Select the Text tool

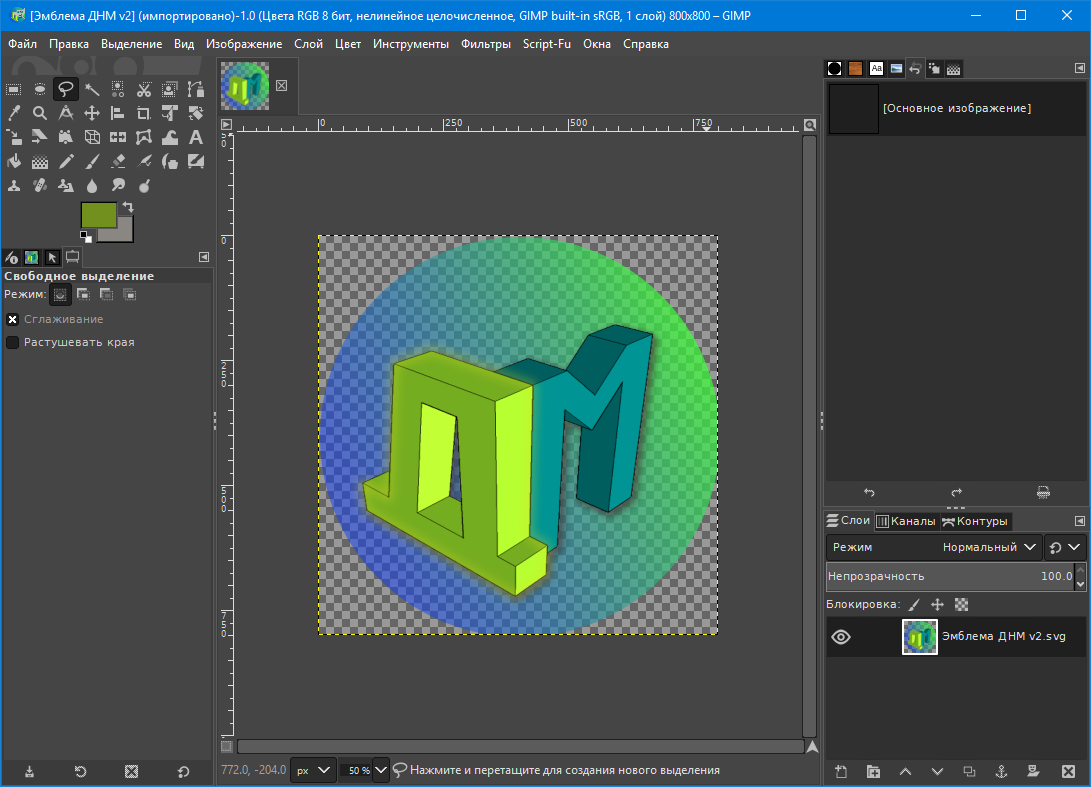point(196,138)
